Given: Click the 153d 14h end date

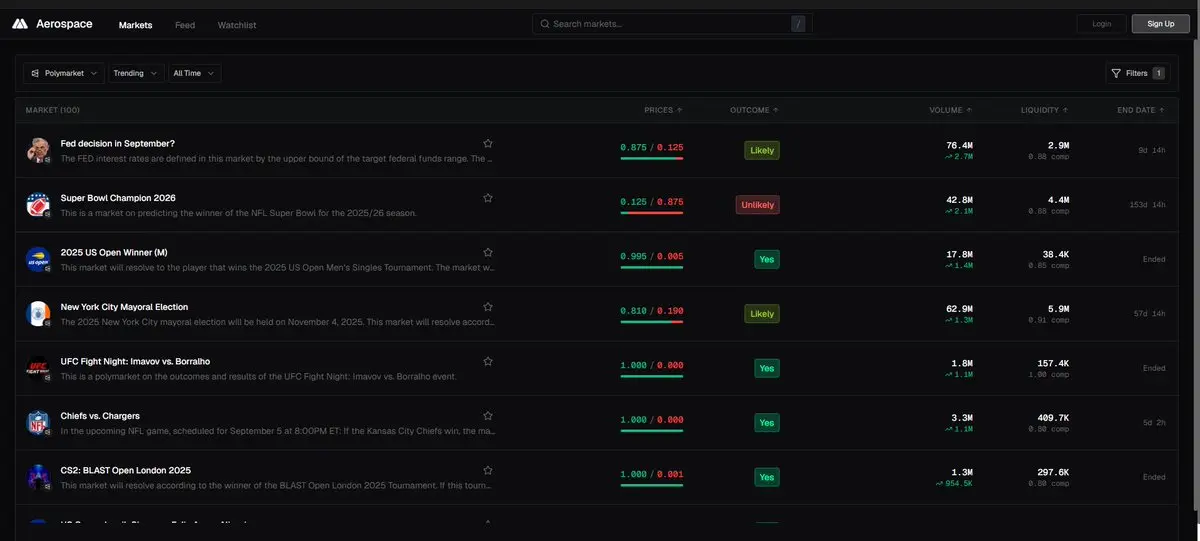Looking at the screenshot, I should click(1148, 205).
